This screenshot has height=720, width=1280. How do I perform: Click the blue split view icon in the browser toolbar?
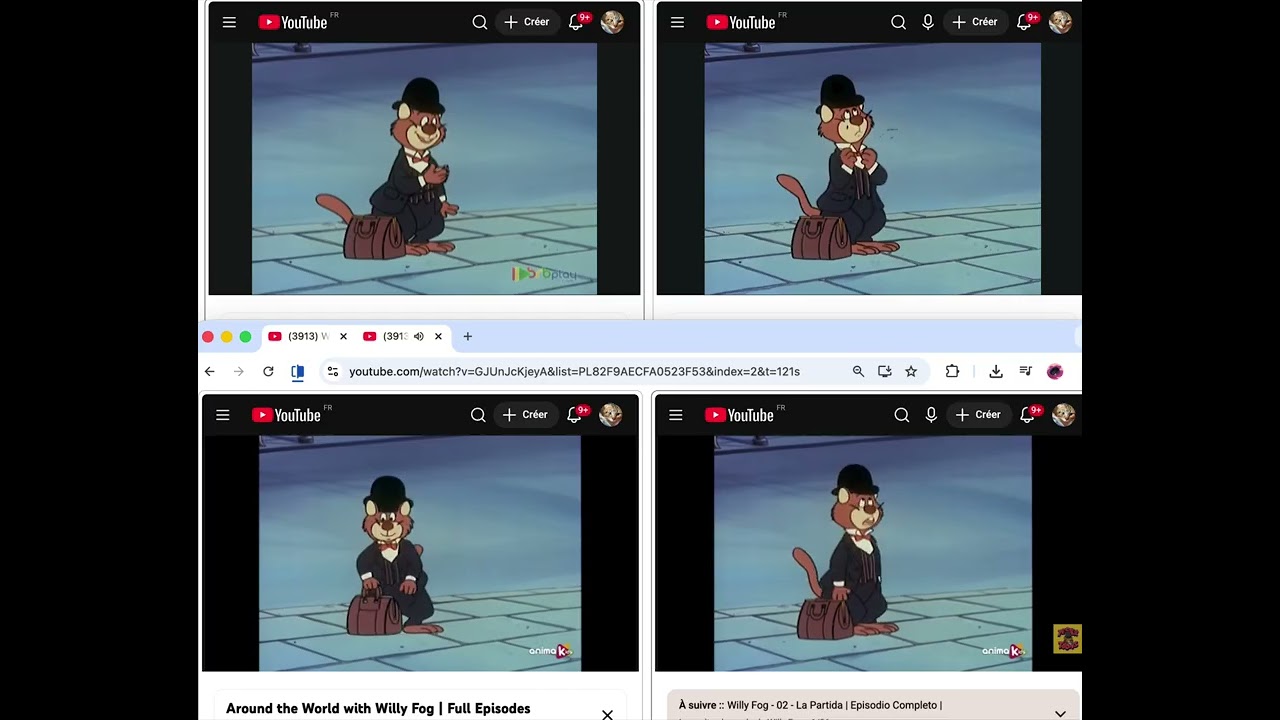[x=298, y=371]
